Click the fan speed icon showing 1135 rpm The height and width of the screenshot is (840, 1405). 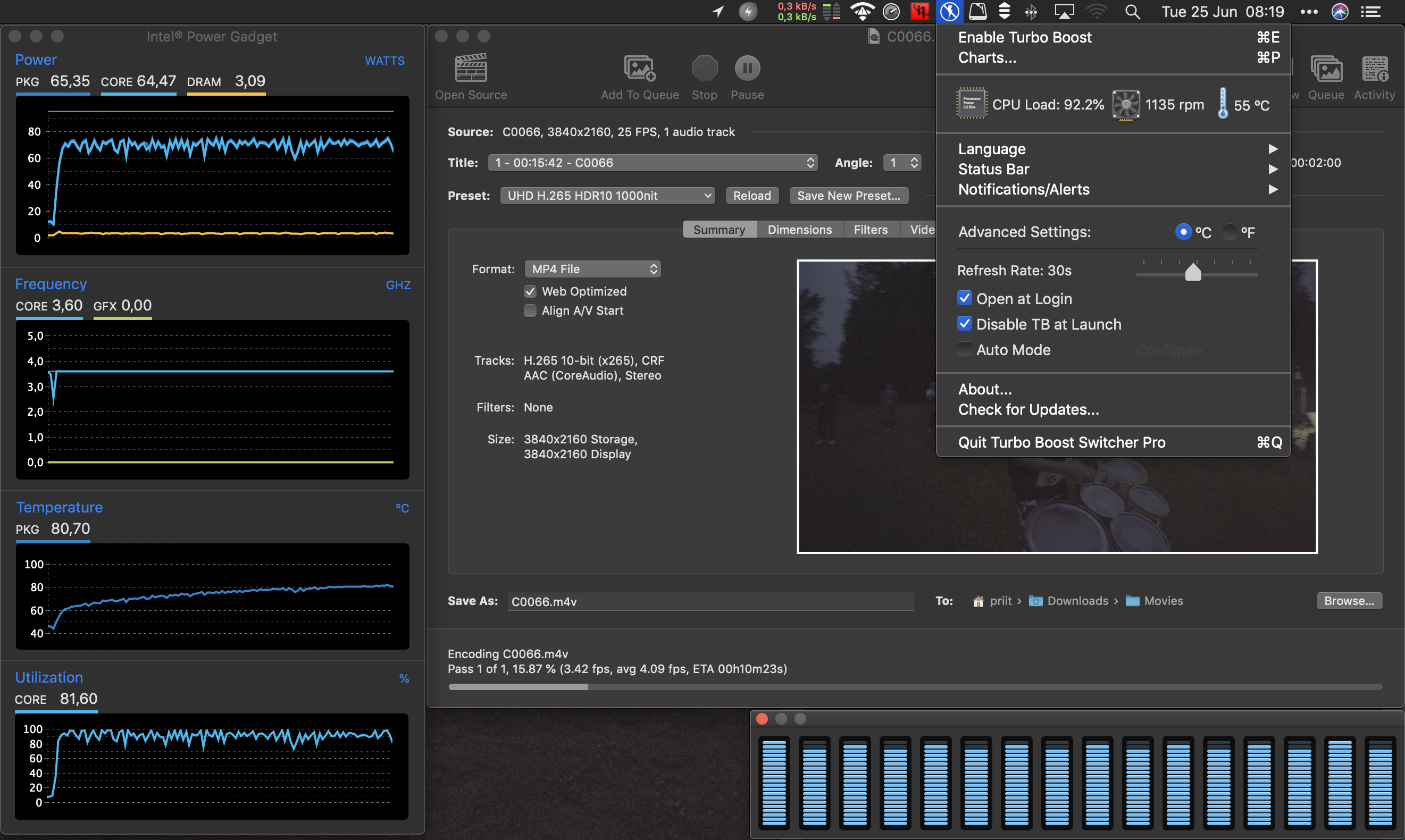coord(1126,104)
